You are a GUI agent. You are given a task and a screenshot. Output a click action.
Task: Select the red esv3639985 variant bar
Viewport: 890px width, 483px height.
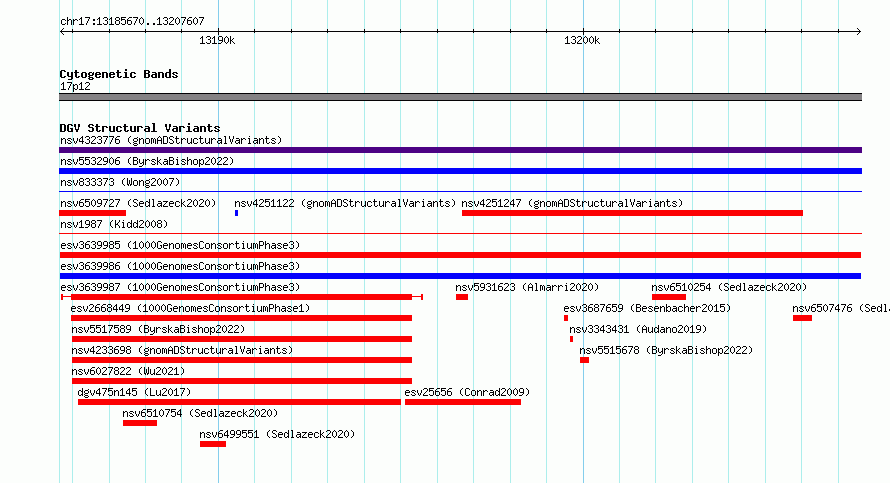point(460,255)
